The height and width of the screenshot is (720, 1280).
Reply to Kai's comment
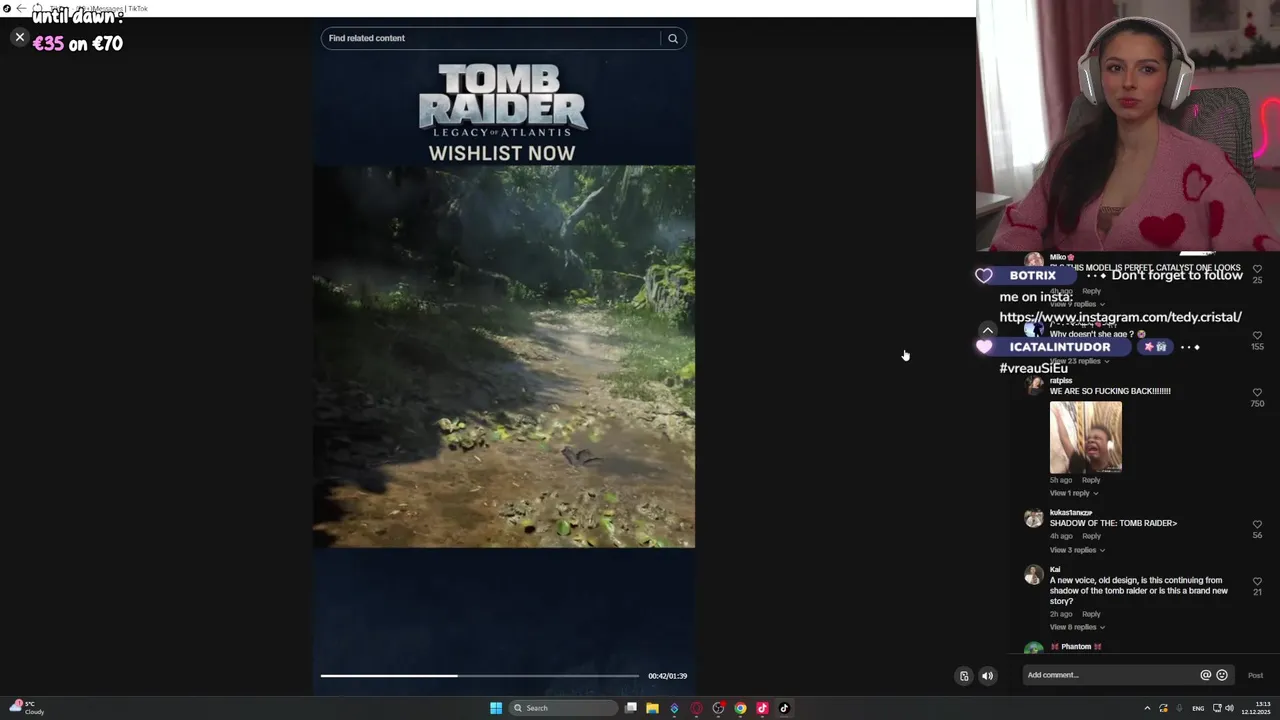(x=1091, y=614)
